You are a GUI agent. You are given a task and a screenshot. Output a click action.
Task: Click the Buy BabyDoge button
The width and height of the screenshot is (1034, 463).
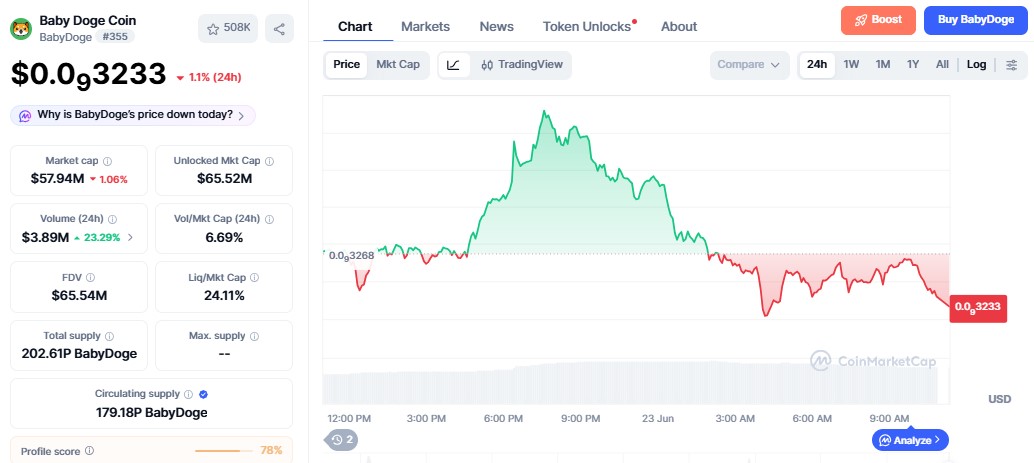pos(976,20)
